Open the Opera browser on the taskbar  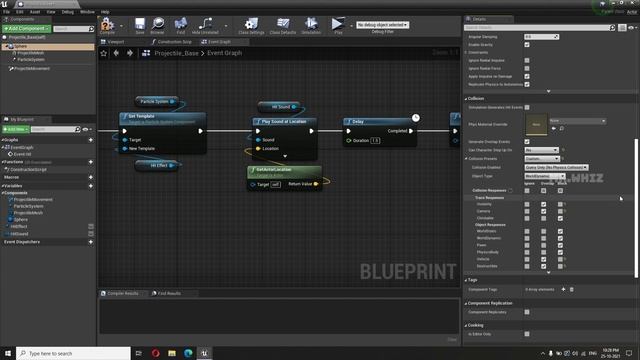click(x=156, y=353)
